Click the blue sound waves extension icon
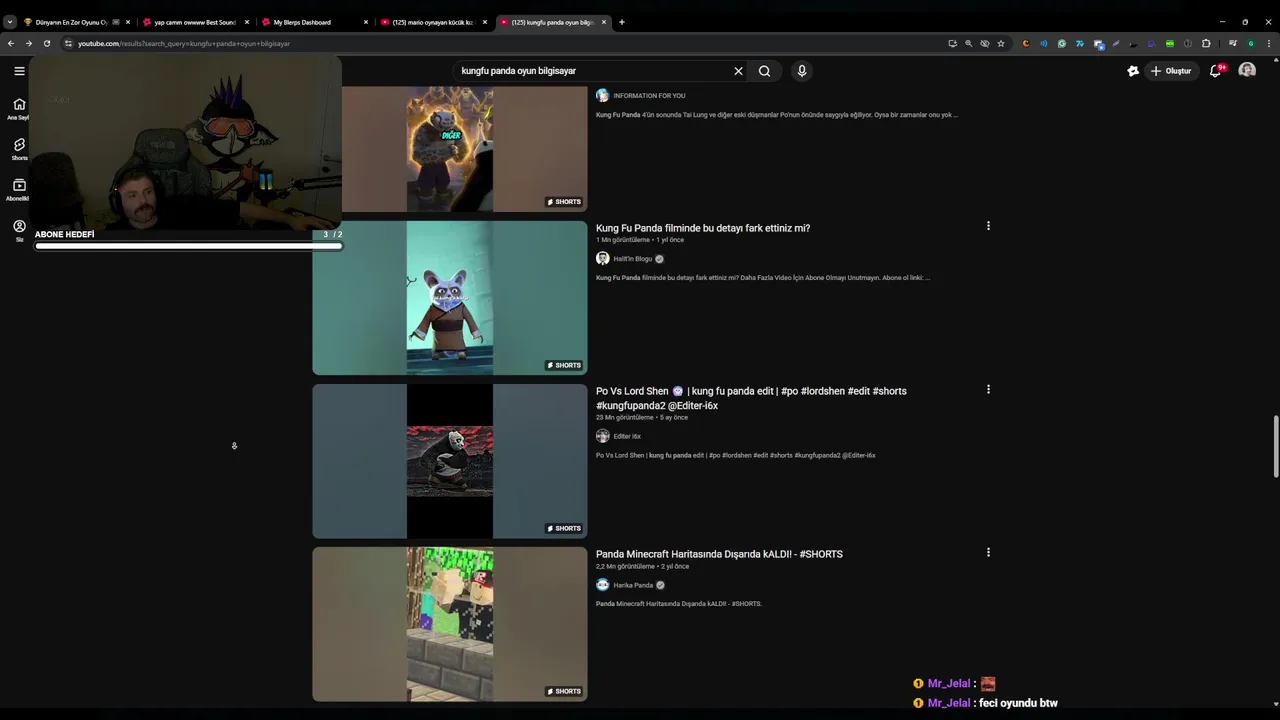This screenshot has width=1280, height=720. pos(1044,43)
